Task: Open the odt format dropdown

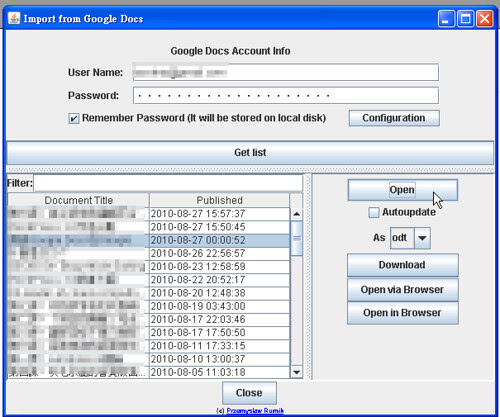Action: [422, 238]
